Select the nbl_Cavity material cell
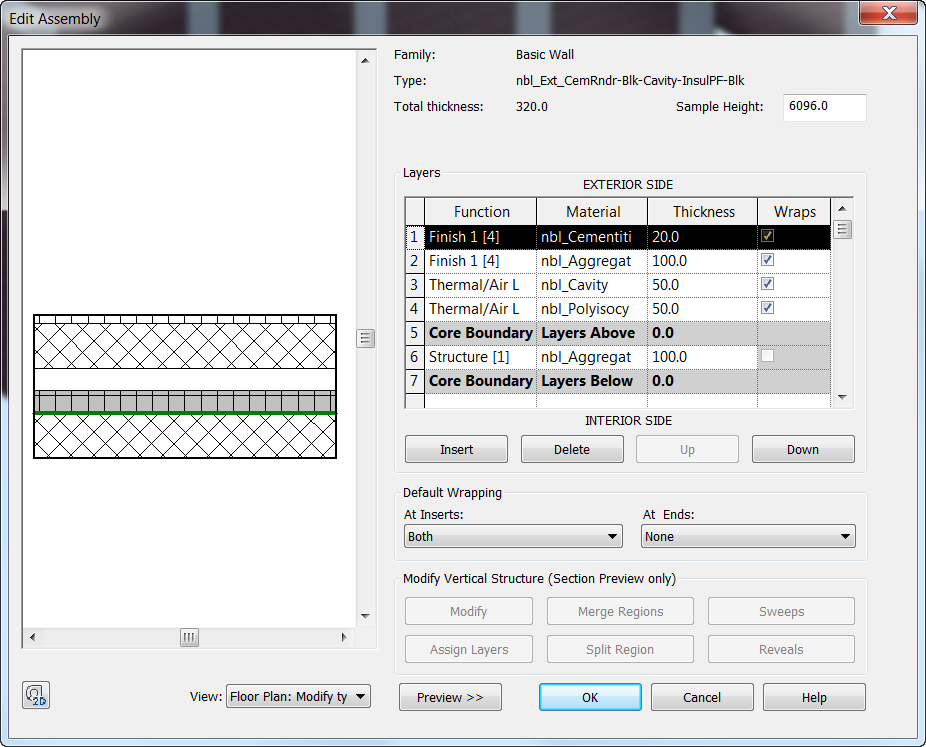The image size is (926, 747). coord(592,285)
